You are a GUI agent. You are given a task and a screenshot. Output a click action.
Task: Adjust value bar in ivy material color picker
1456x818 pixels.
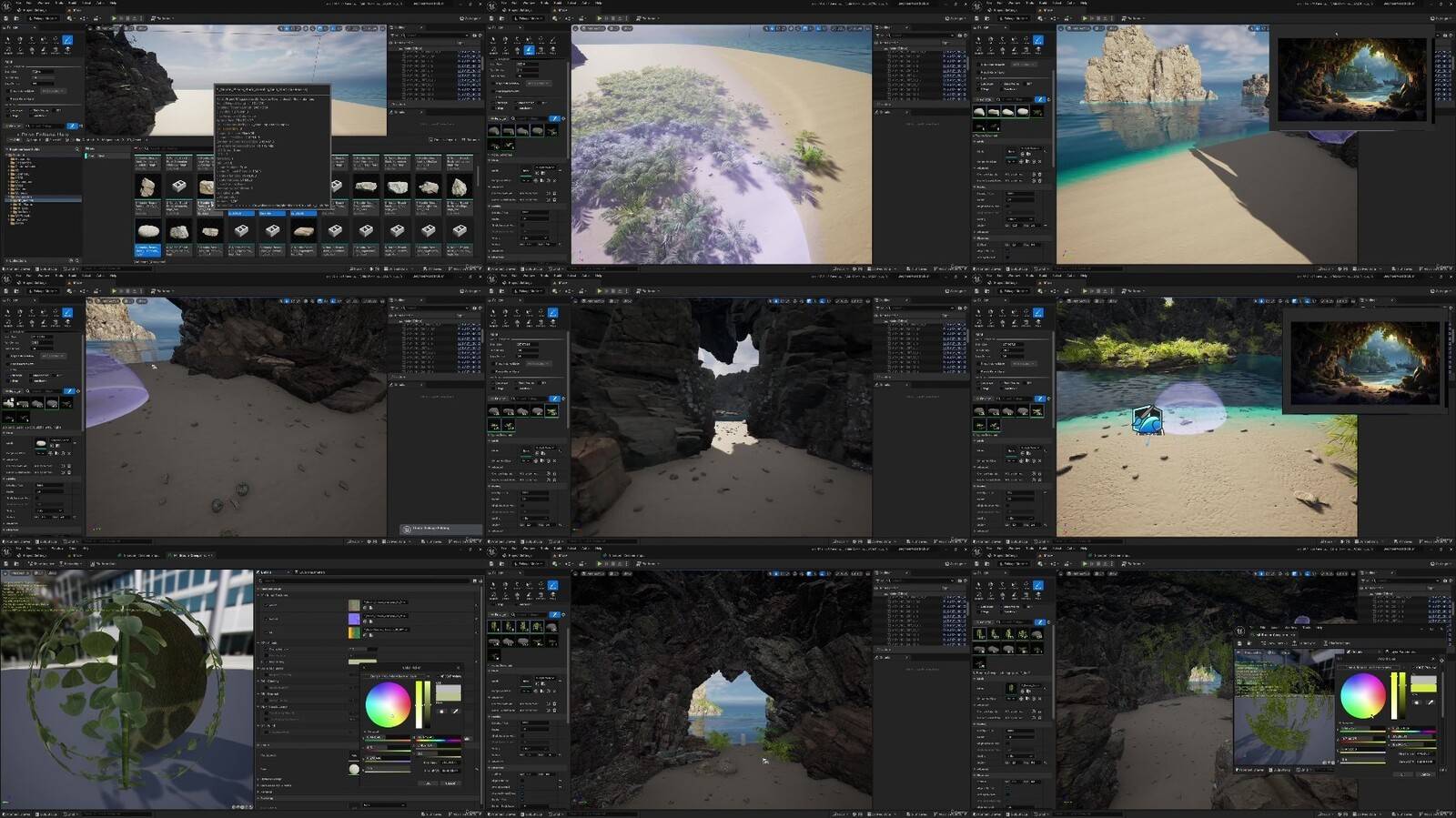[x=427, y=704]
